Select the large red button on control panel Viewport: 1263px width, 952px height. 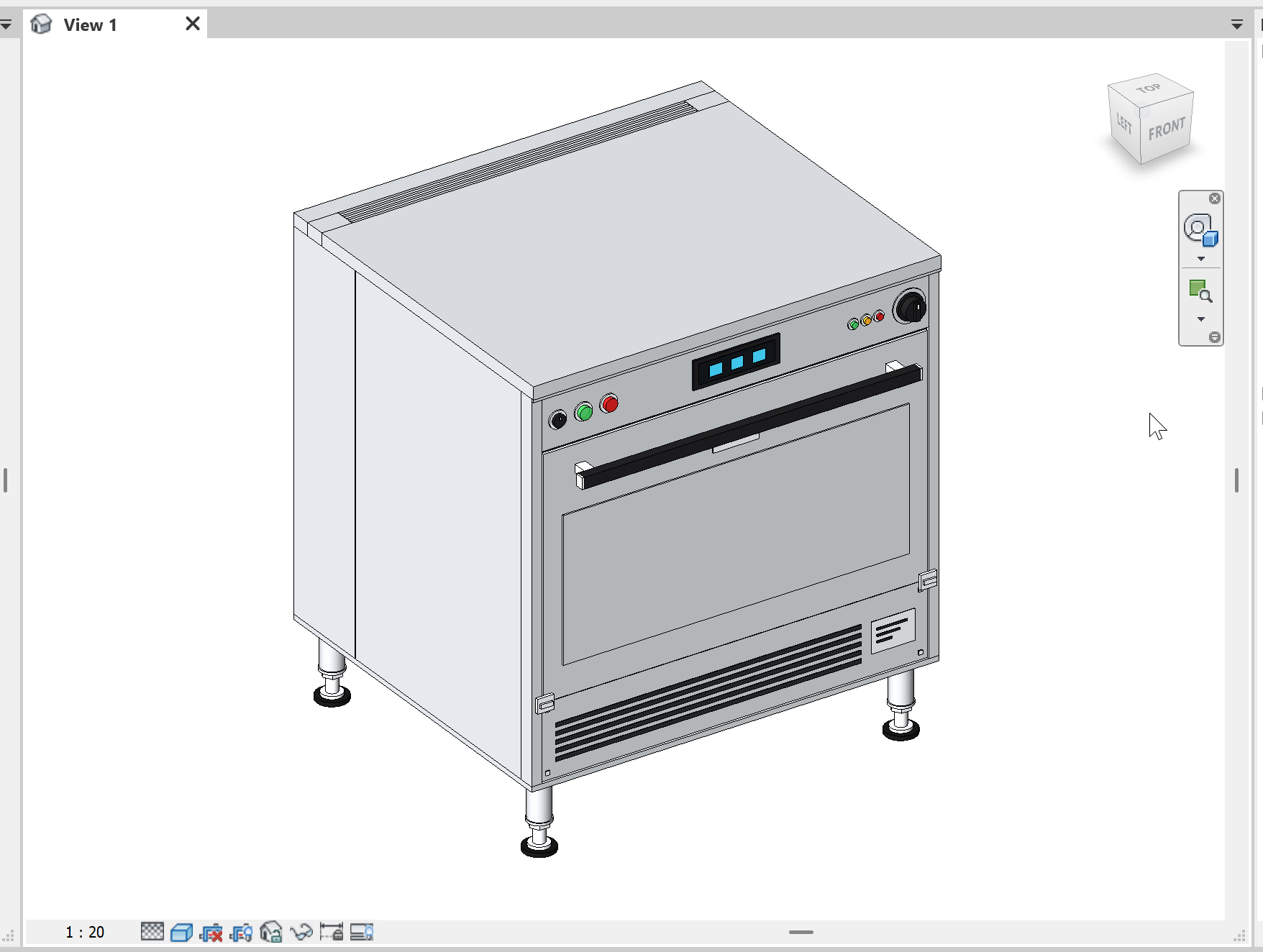pyautogui.click(x=609, y=404)
